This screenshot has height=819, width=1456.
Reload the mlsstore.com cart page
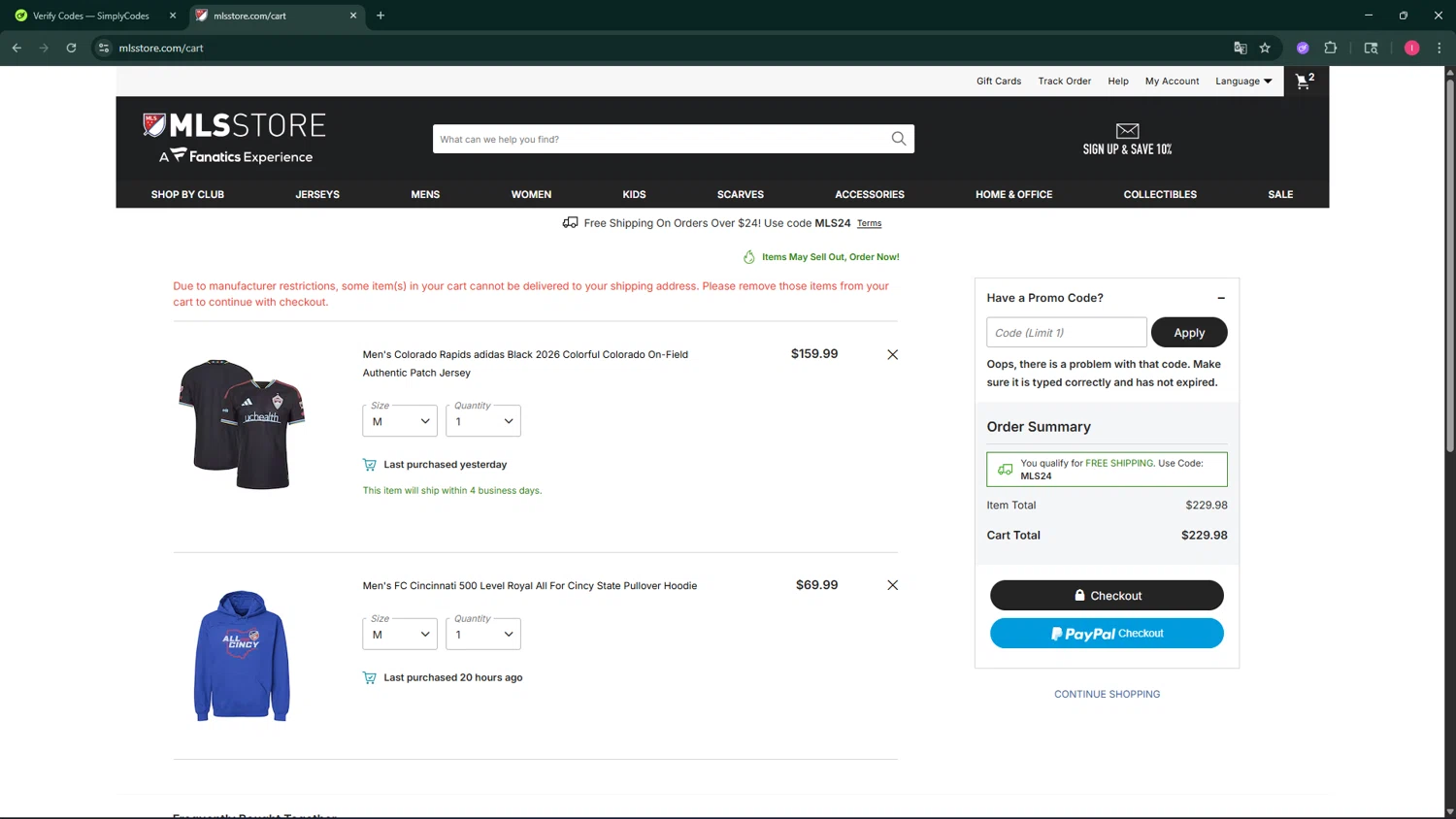(x=71, y=48)
